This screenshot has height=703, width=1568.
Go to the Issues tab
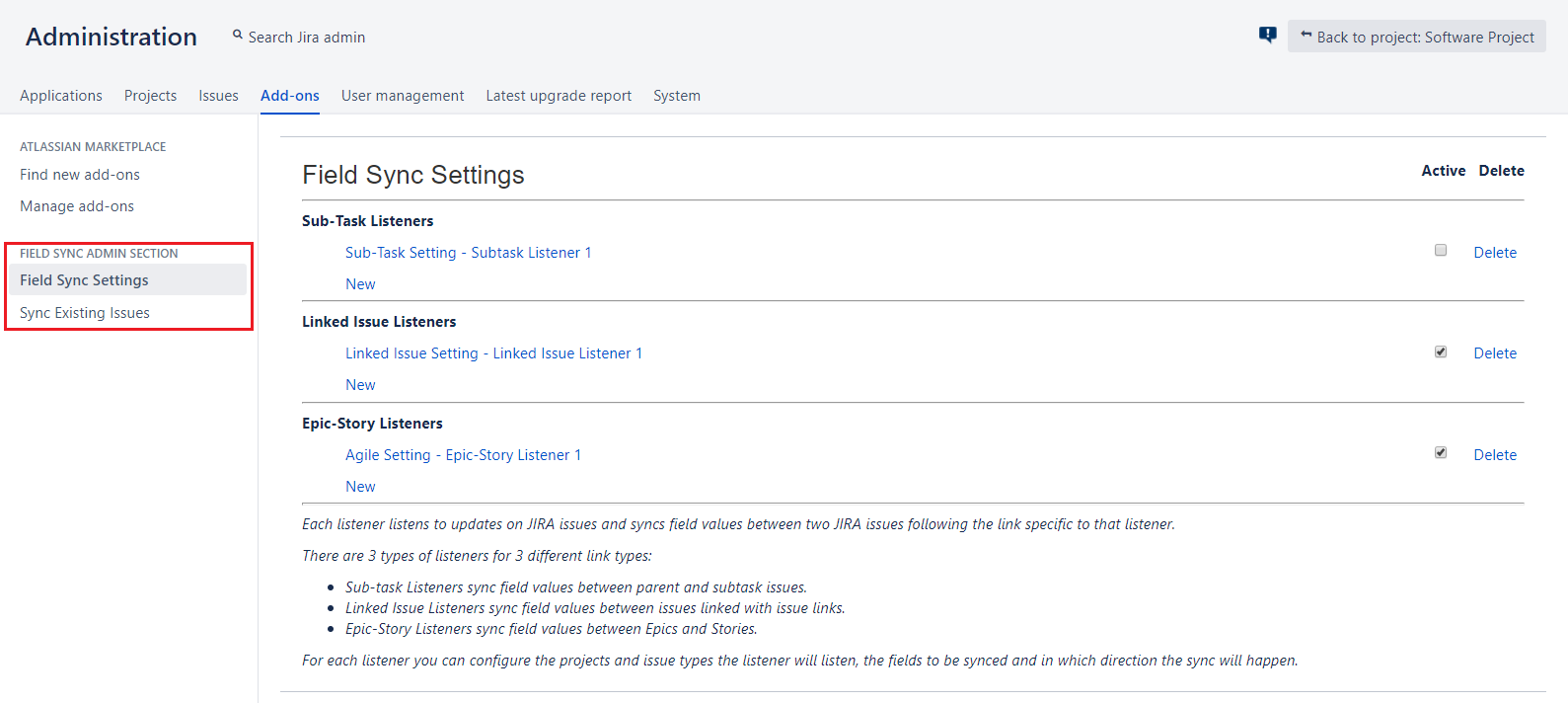218,96
